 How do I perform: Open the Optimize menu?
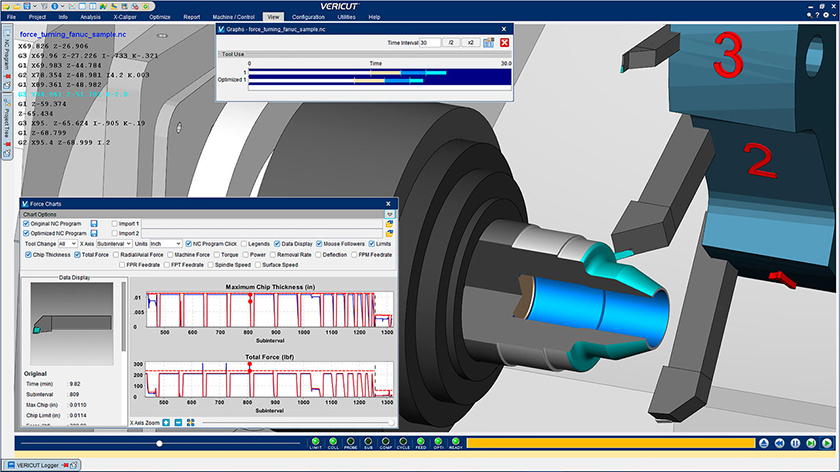coord(160,17)
